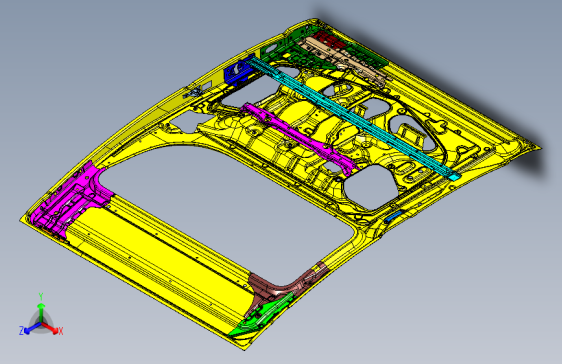Select the dark blue bracket part
This screenshot has width=562, height=364.
(x=238, y=71)
